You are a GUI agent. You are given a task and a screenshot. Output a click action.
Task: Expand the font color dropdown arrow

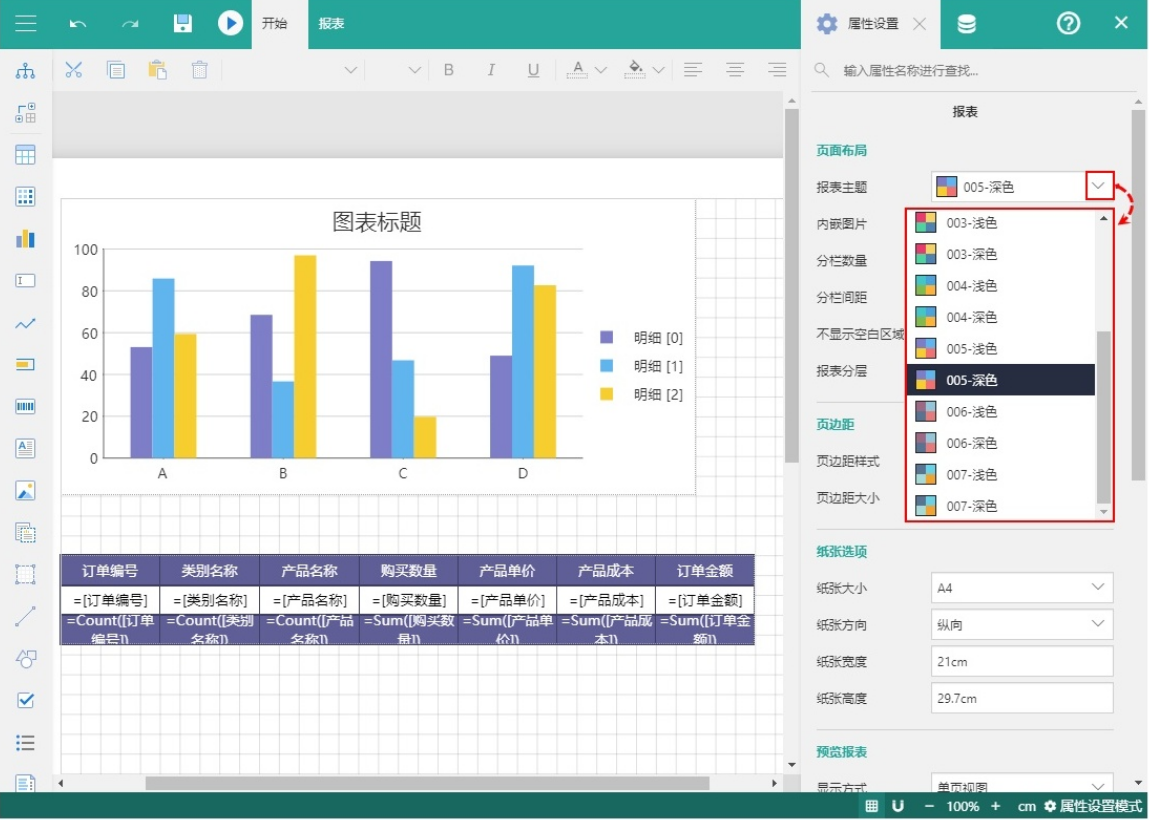[601, 70]
